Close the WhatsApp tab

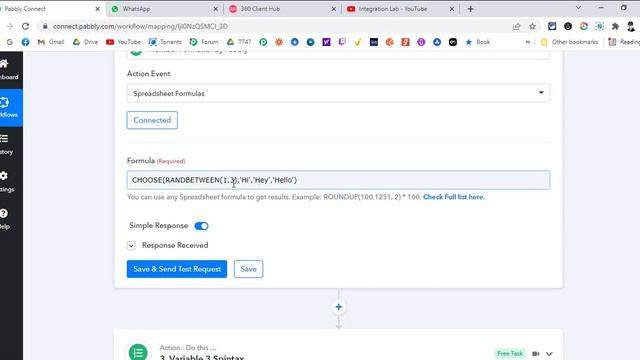coord(216,9)
